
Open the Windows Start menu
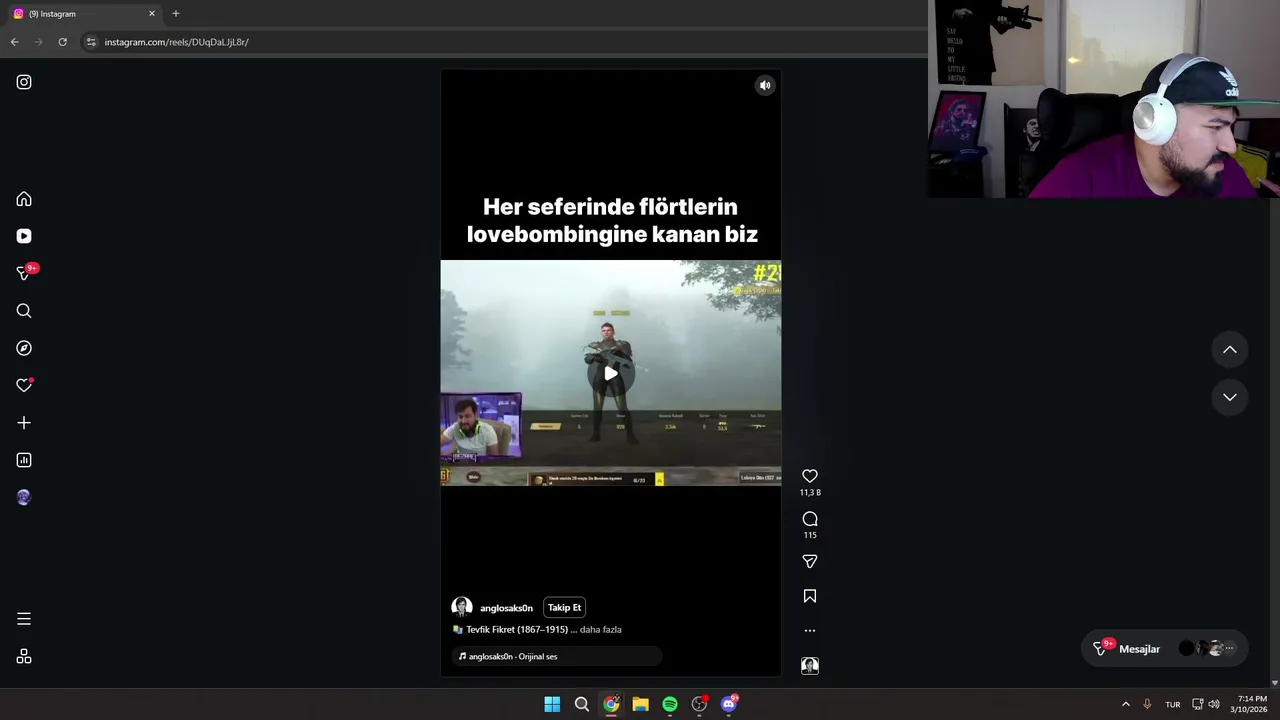coord(552,705)
